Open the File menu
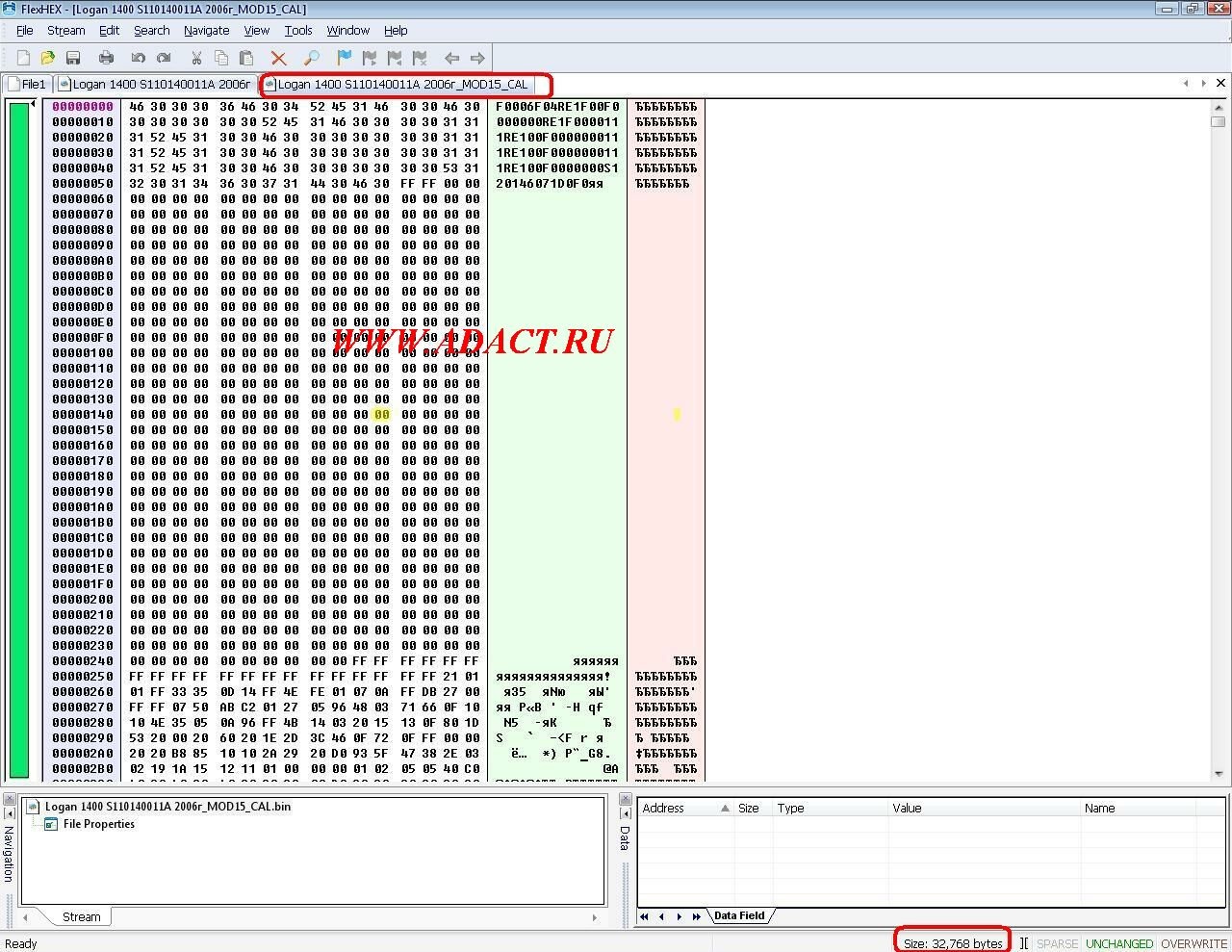This screenshot has width=1232, height=952. [25, 30]
